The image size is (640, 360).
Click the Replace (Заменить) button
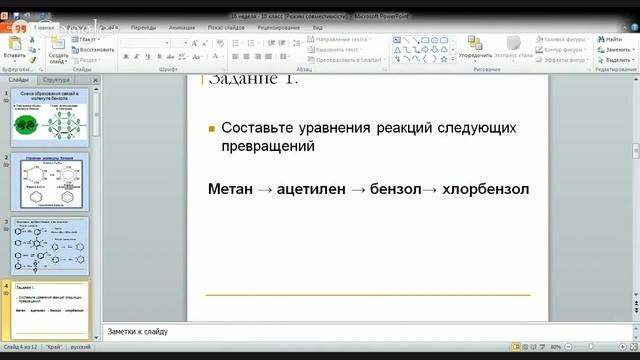pyautogui.click(x=616, y=50)
